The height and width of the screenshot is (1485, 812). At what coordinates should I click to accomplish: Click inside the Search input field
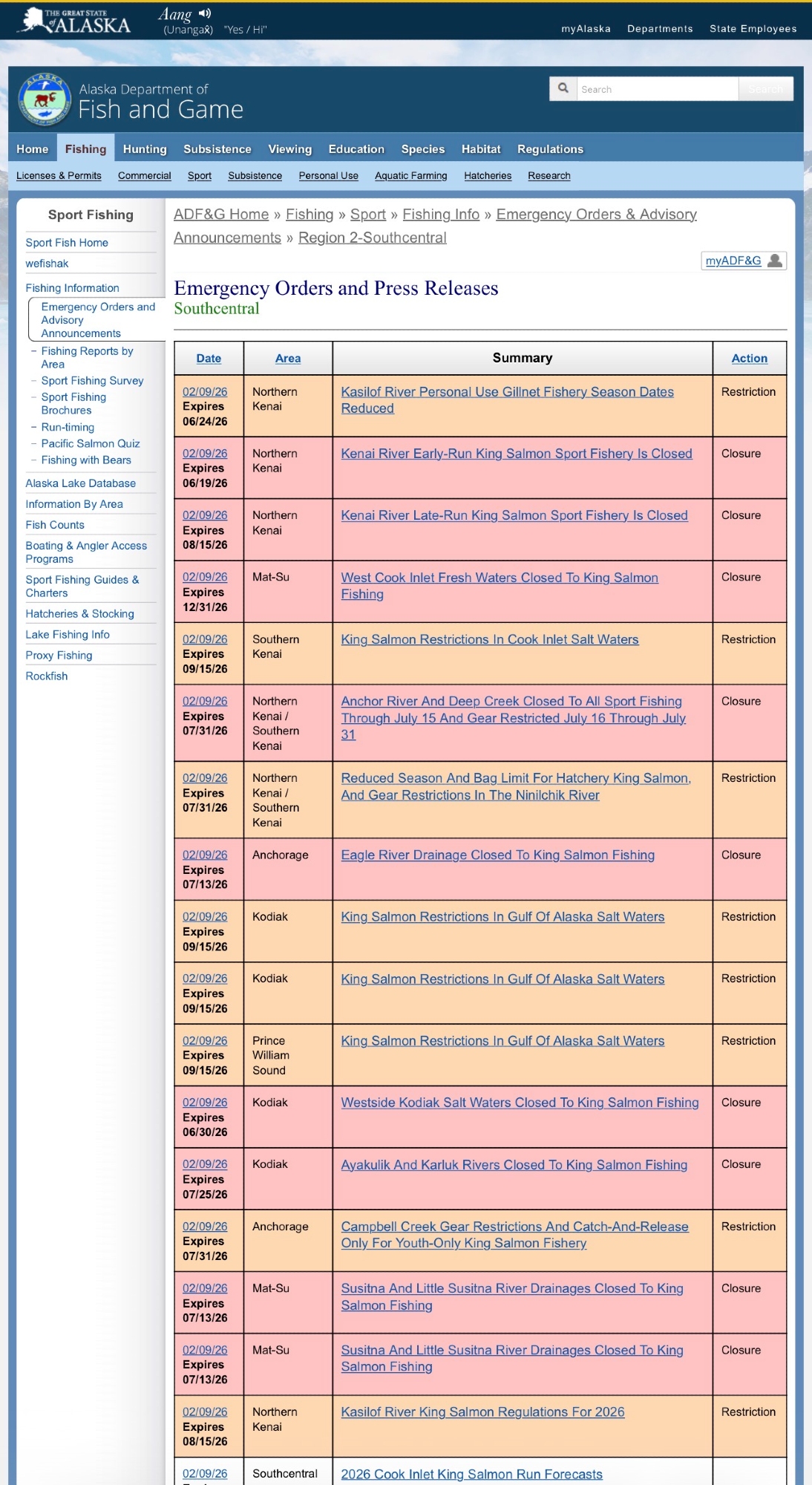657,89
